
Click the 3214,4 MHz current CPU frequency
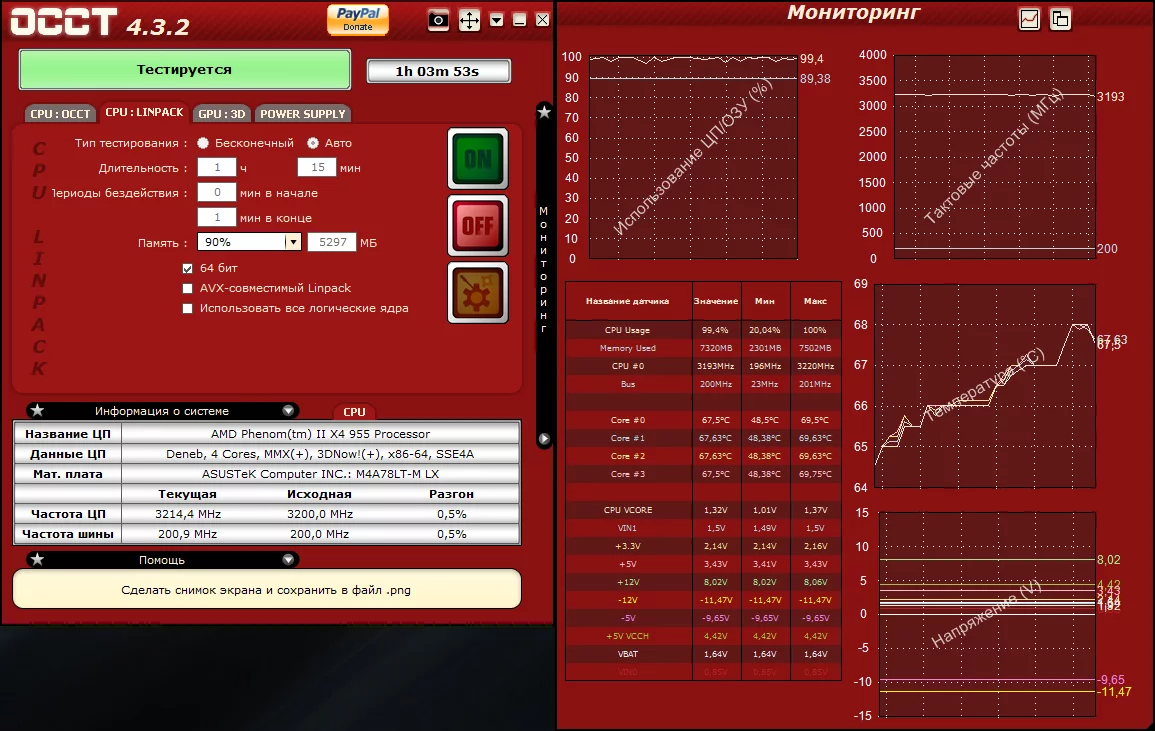tap(188, 514)
